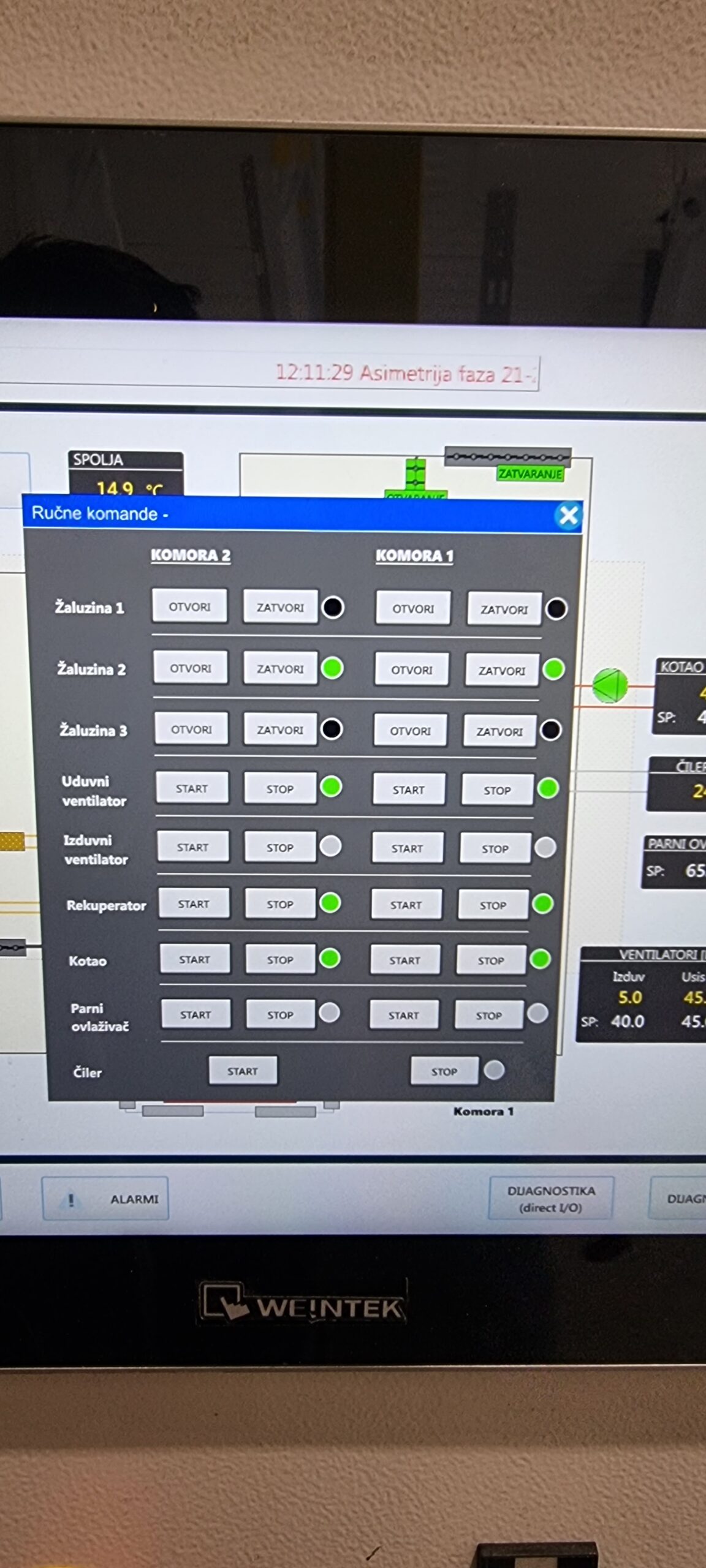Click the green pump icon beside KOTAO
The width and height of the screenshot is (706, 1568).
(x=610, y=685)
